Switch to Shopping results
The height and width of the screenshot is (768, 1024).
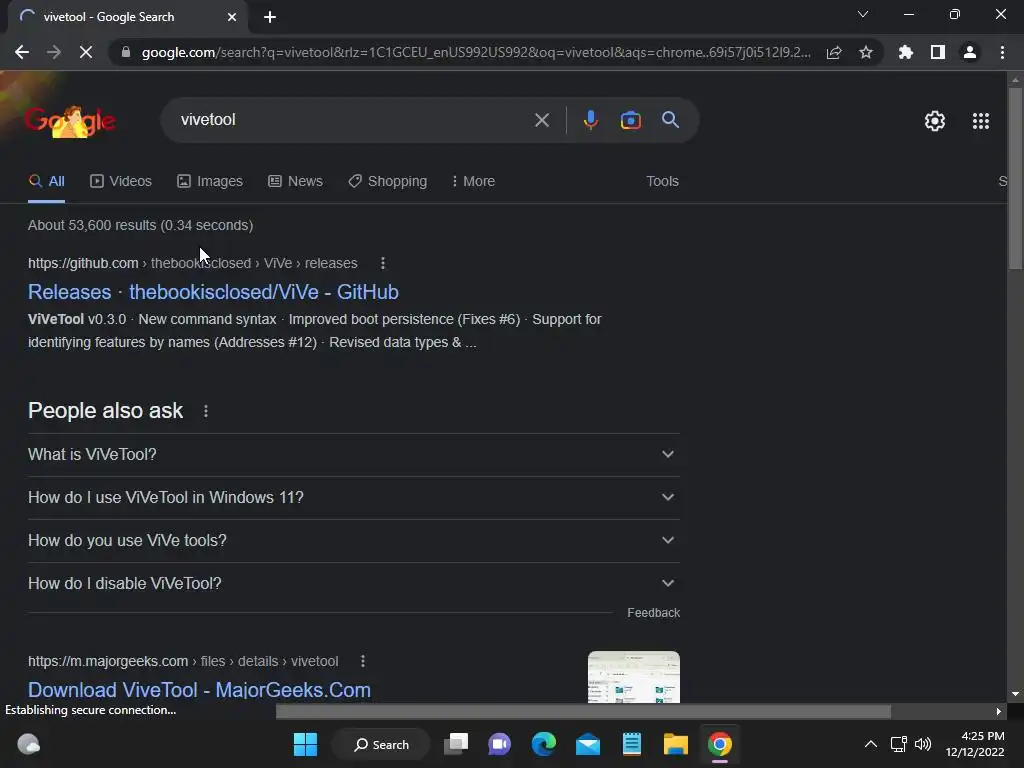(x=387, y=182)
